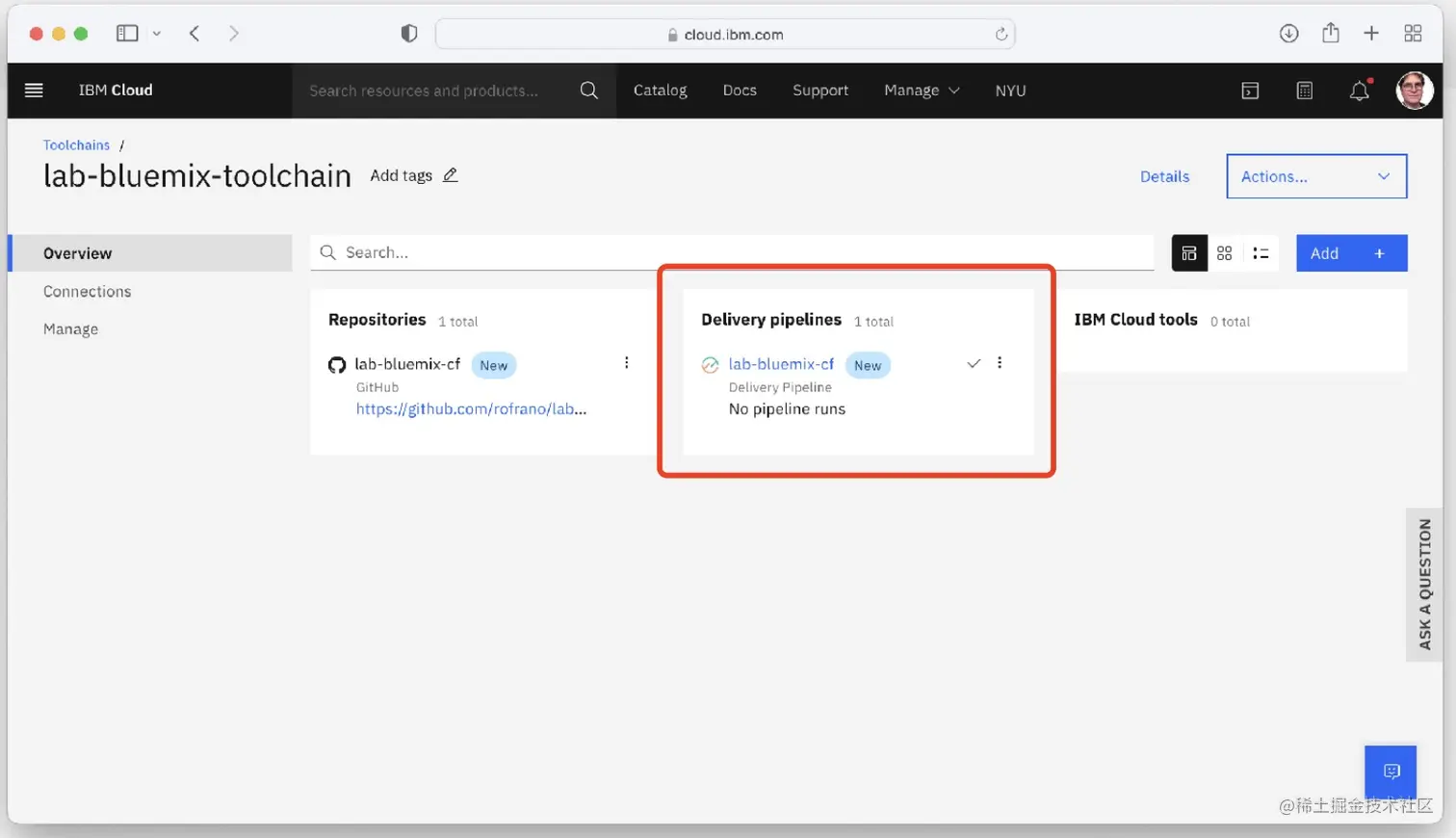This screenshot has height=838, width=1456.
Task: Click the Add tags label
Action: (401, 175)
